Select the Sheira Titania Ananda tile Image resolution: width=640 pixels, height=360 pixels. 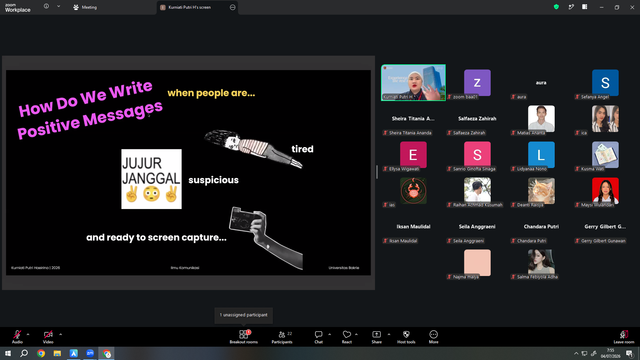[413, 119]
